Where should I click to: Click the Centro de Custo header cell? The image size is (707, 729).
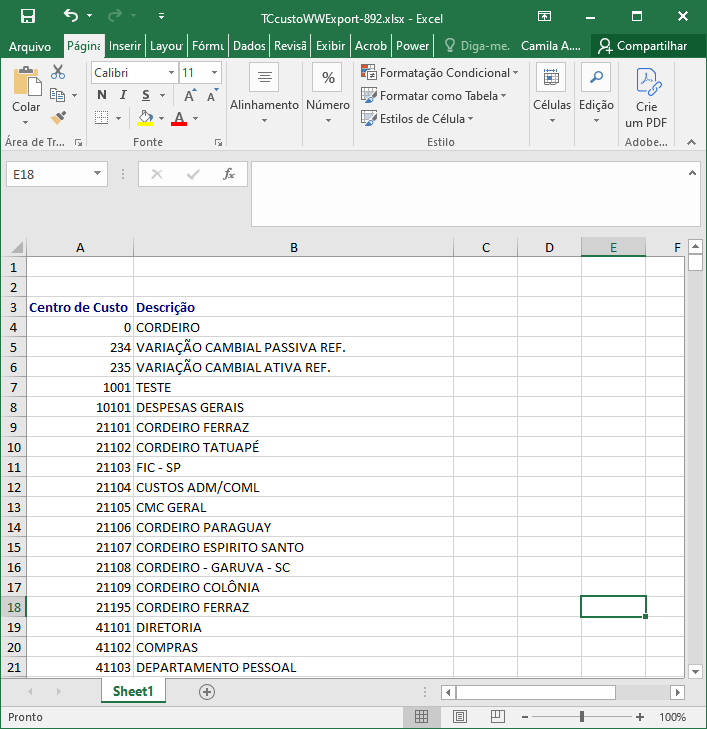click(x=80, y=307)
